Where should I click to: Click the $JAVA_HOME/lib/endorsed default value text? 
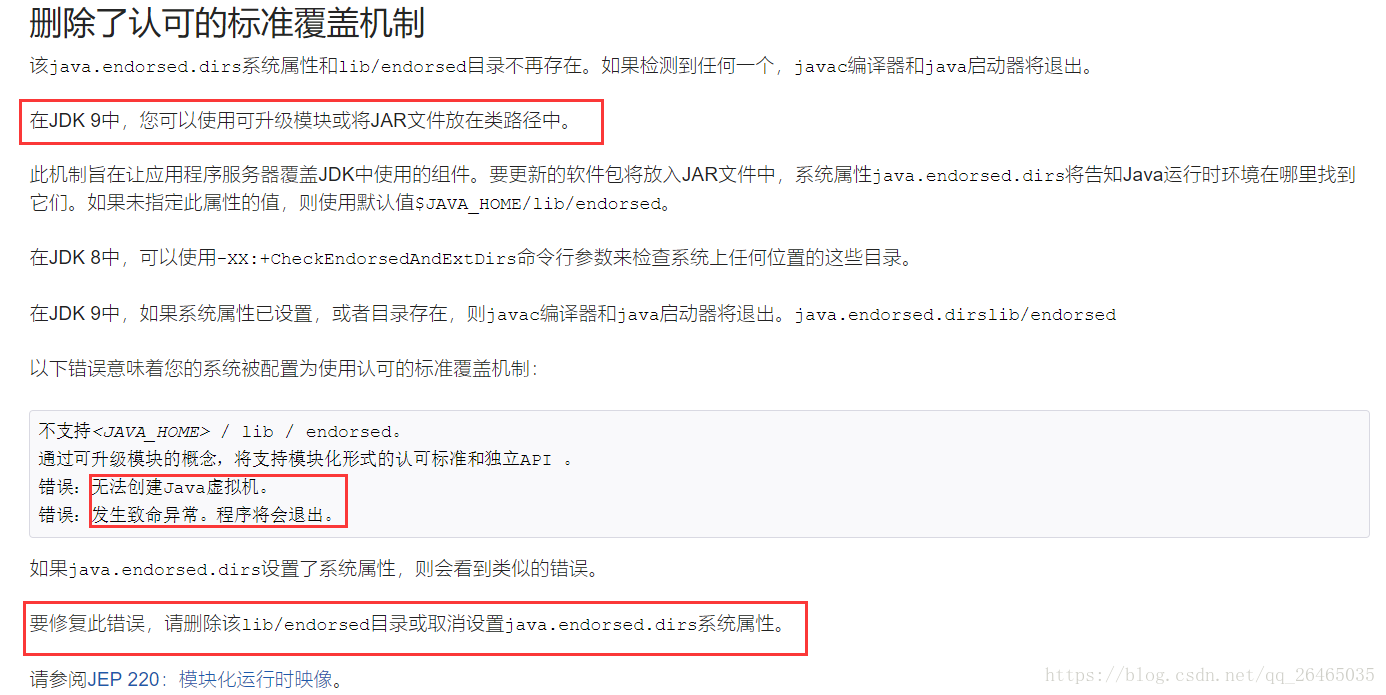[538, 203]
